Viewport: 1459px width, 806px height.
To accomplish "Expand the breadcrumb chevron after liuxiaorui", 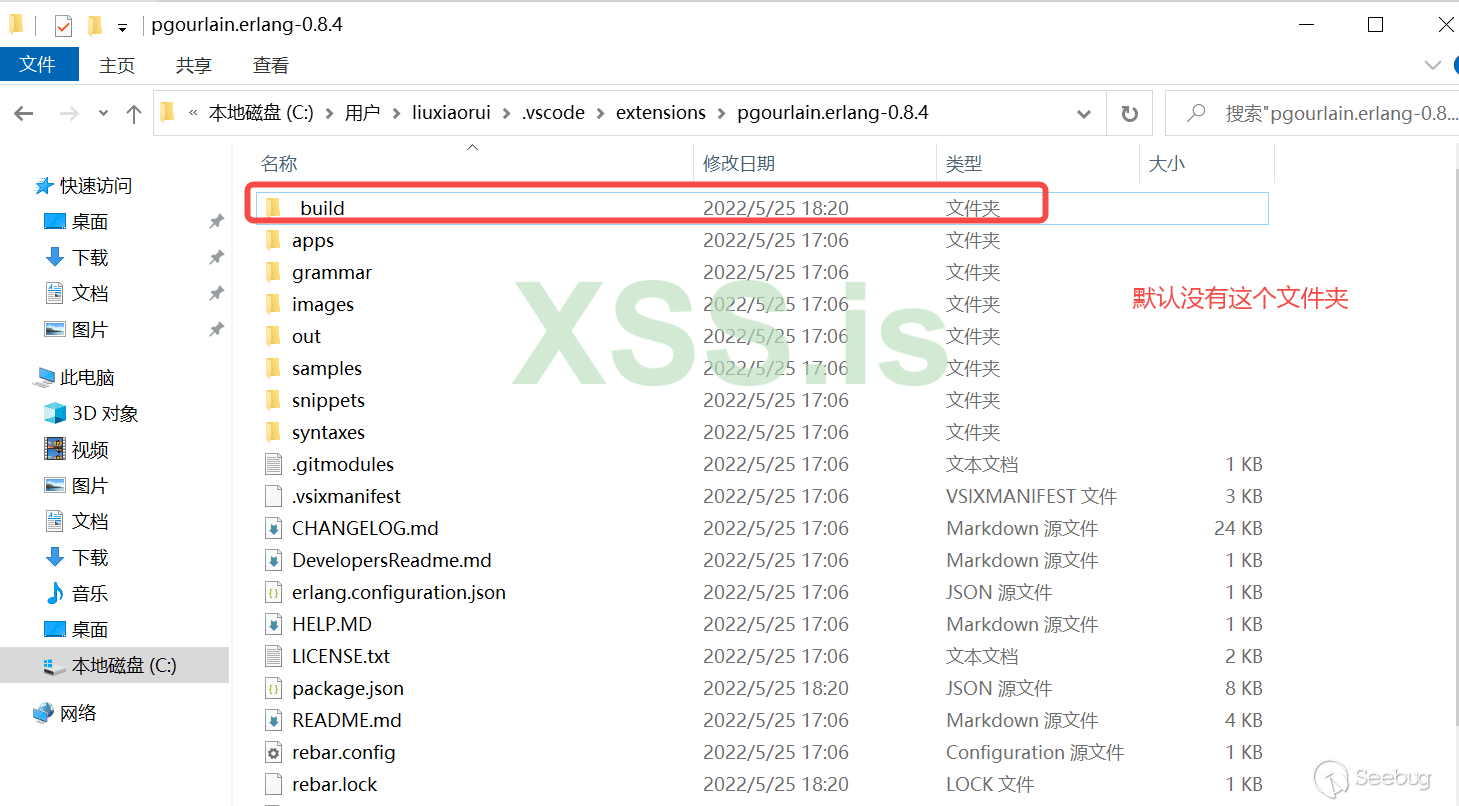I will pyautogui.click(x=507, y=113).
